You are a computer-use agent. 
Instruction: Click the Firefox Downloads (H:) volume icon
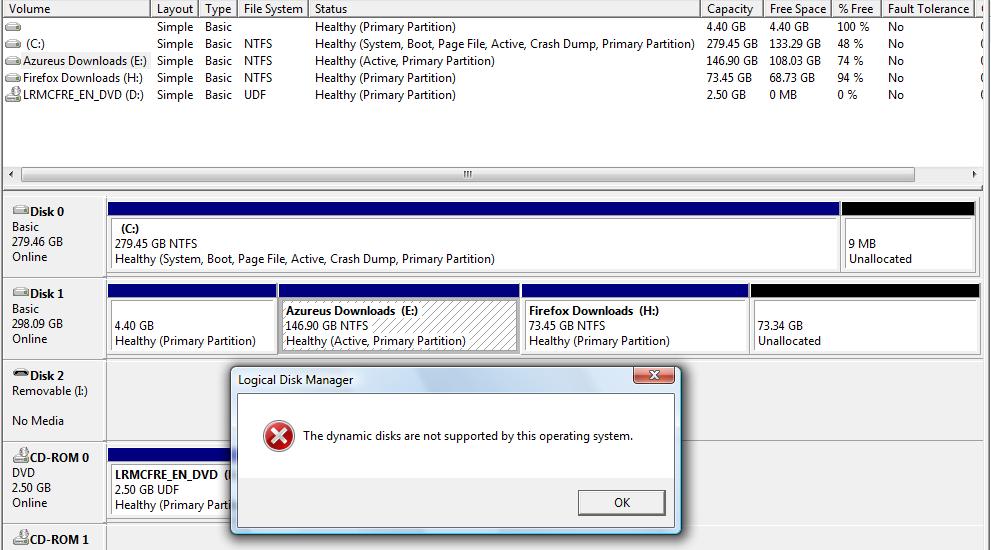point(13,78)
